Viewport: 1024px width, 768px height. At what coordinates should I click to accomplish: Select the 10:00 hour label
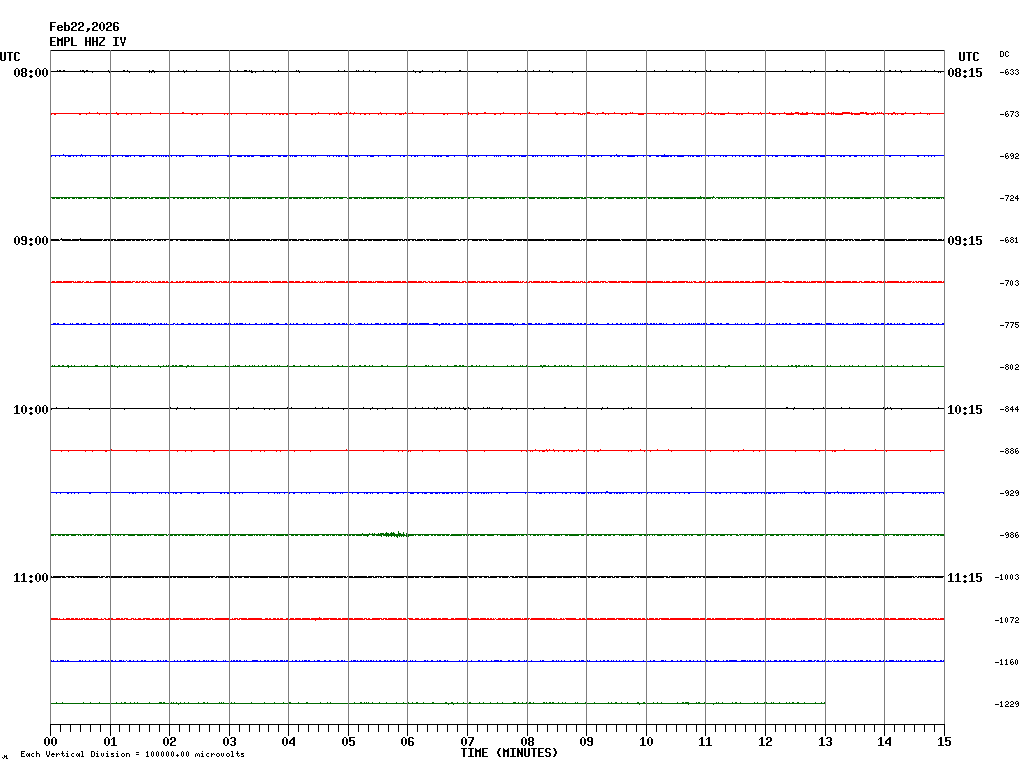point(31,409)
